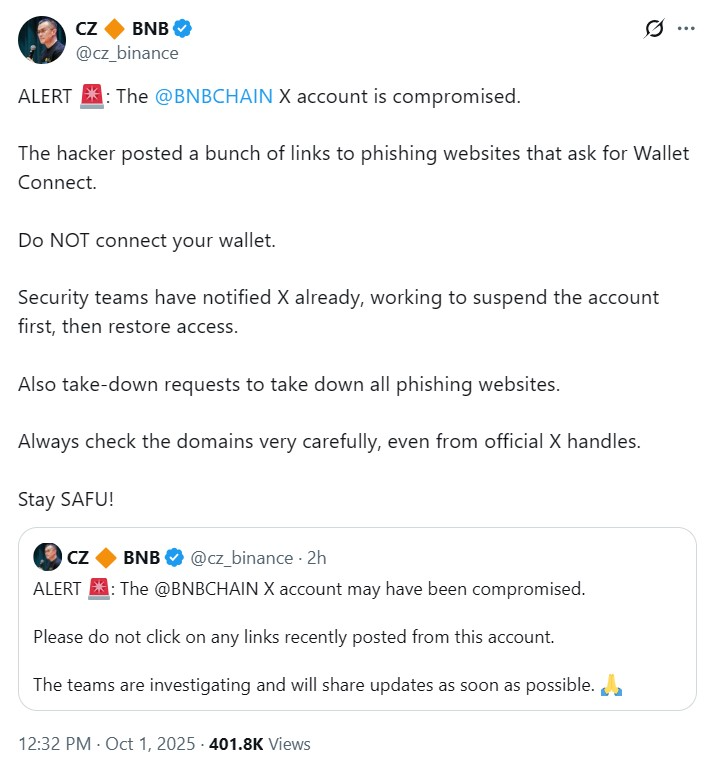Open the tweet's three-dot More menu
This screenshot has height=760, width=716.
pyautogui.click(x=686, y=29)
